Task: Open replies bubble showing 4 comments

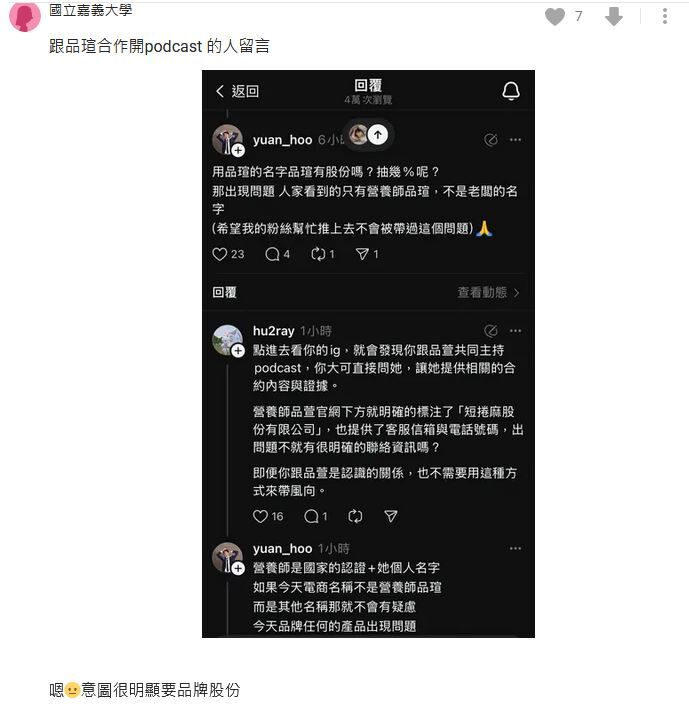Action: 278,254
